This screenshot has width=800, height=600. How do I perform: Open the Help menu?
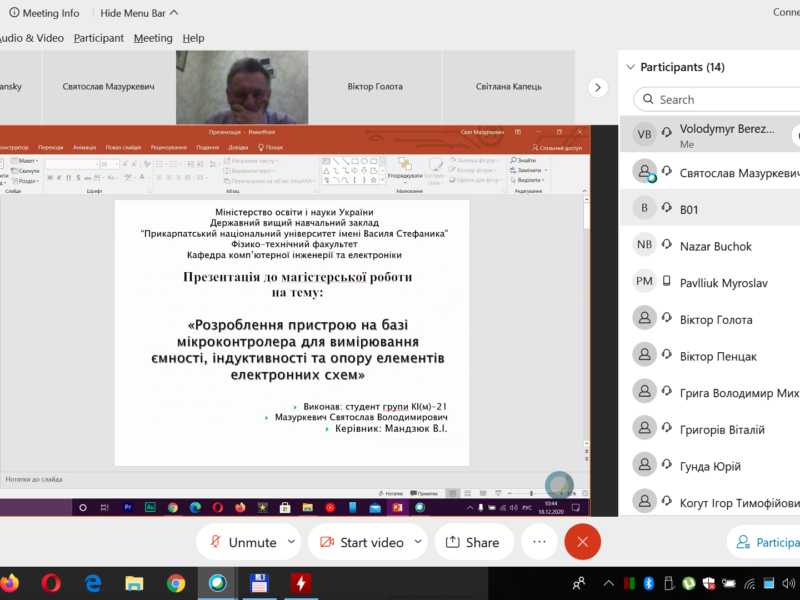[193, 38]
